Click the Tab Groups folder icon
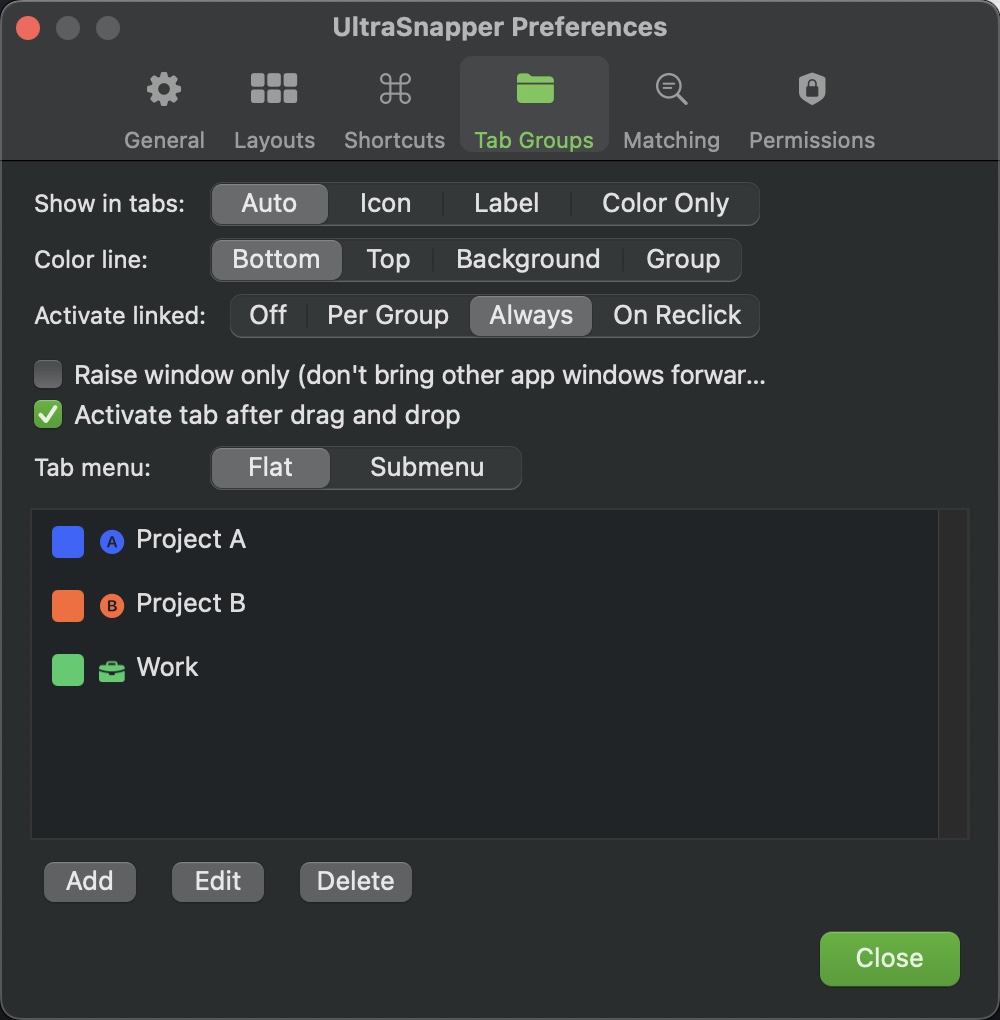Screen dimensions: 1000x1020 (533, 88)
